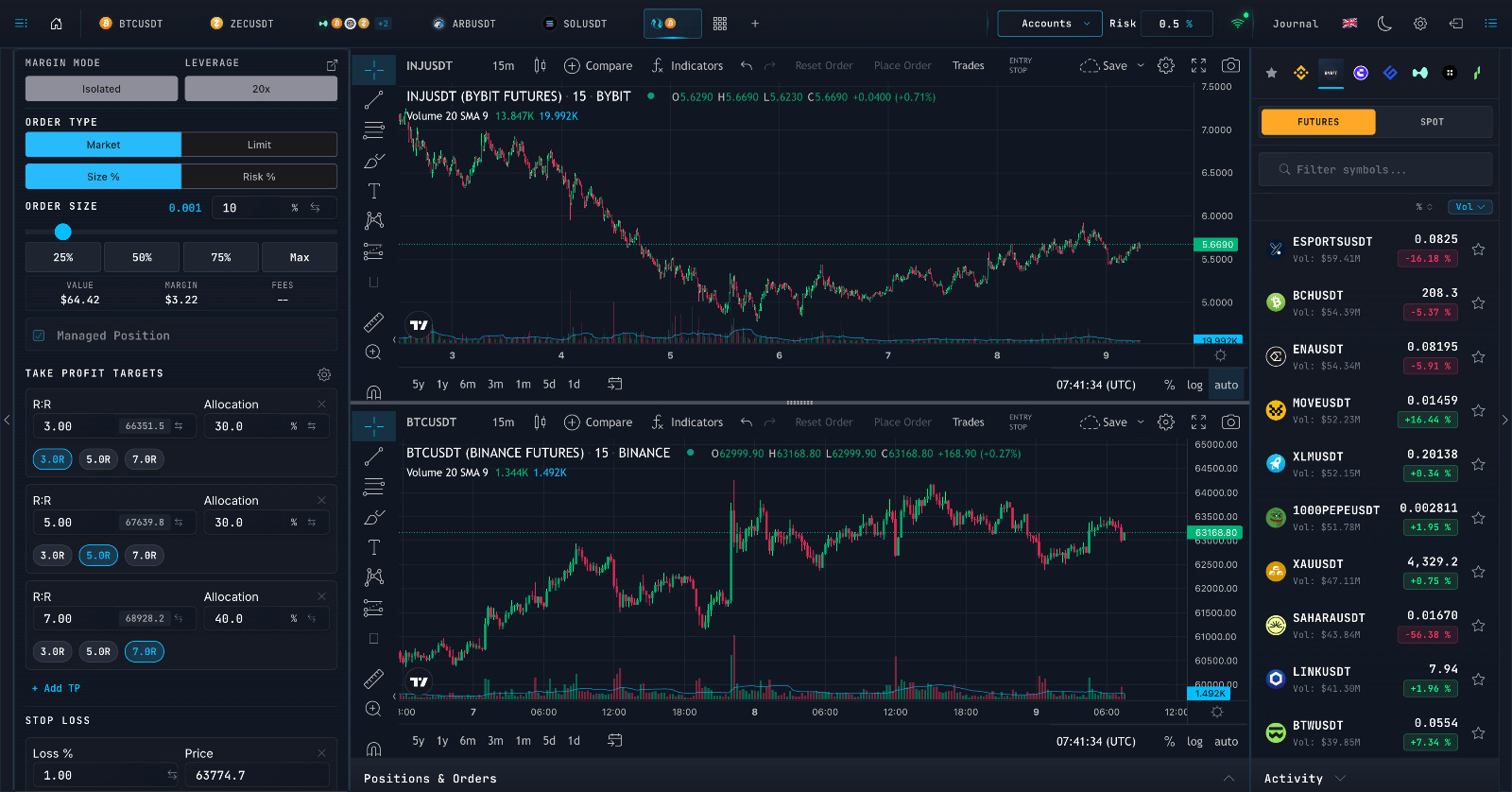Screen dimensions: 1512x792
Task: Select the SPOT tab
Action: (x=1433, y=122)
